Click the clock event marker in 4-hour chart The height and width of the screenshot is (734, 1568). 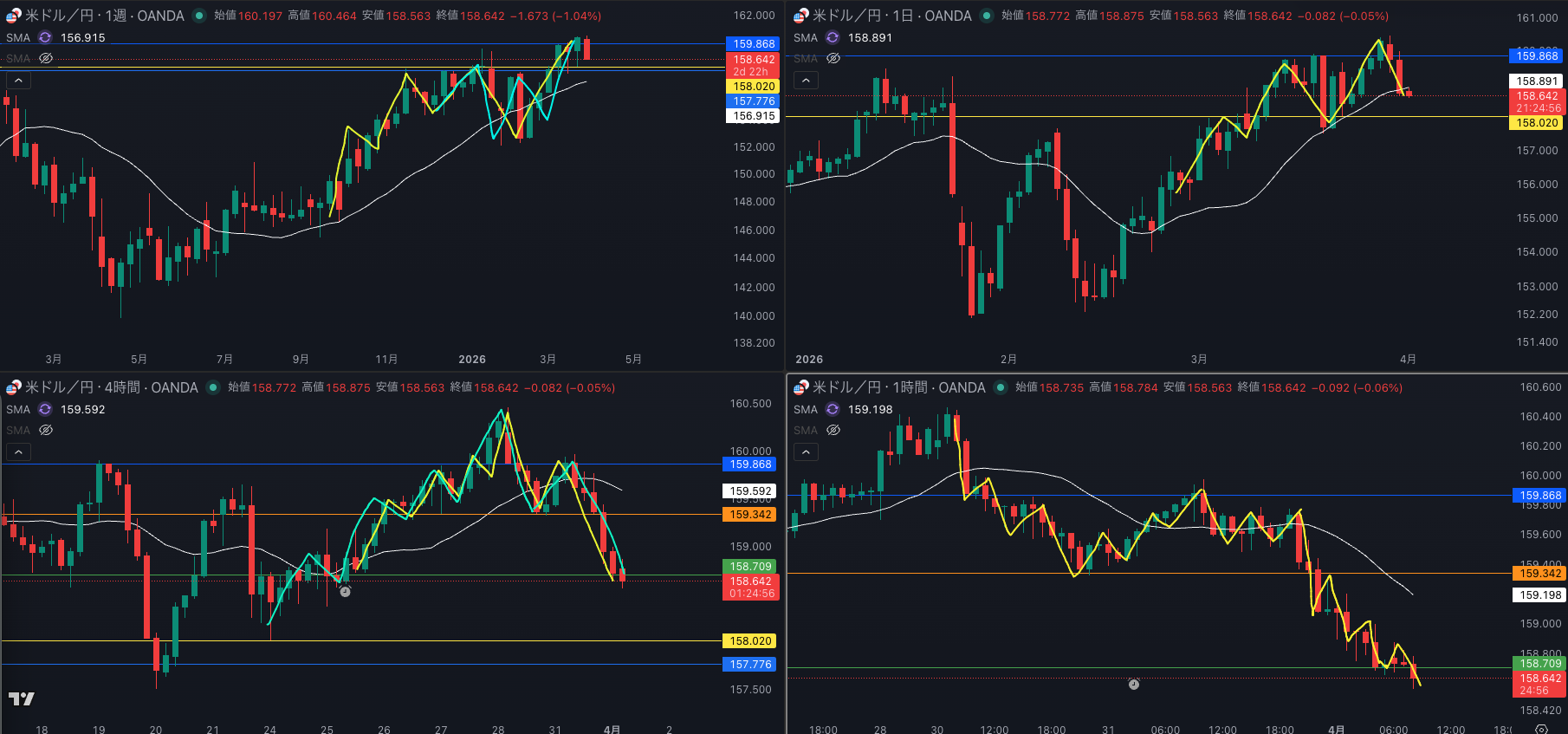point(345,592)
